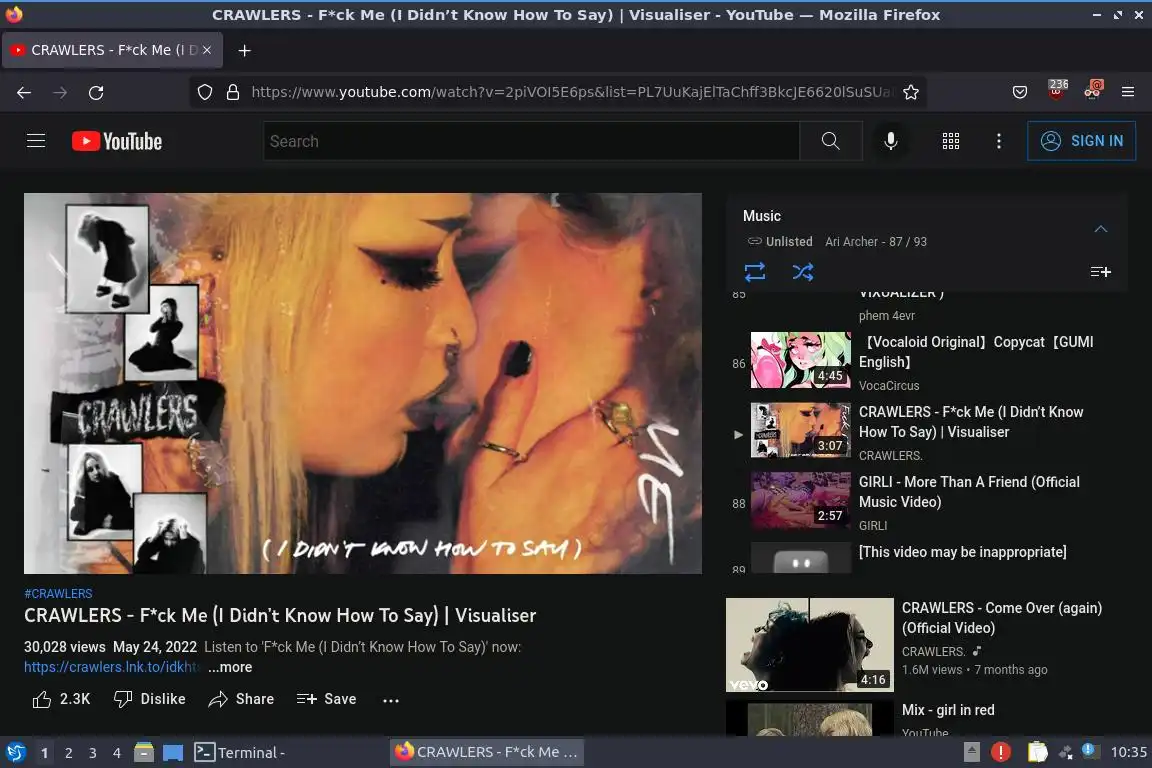This screenshot has width=1152, height=768.
Task: Go back in Firefox
Action: [x=24, y=93]
